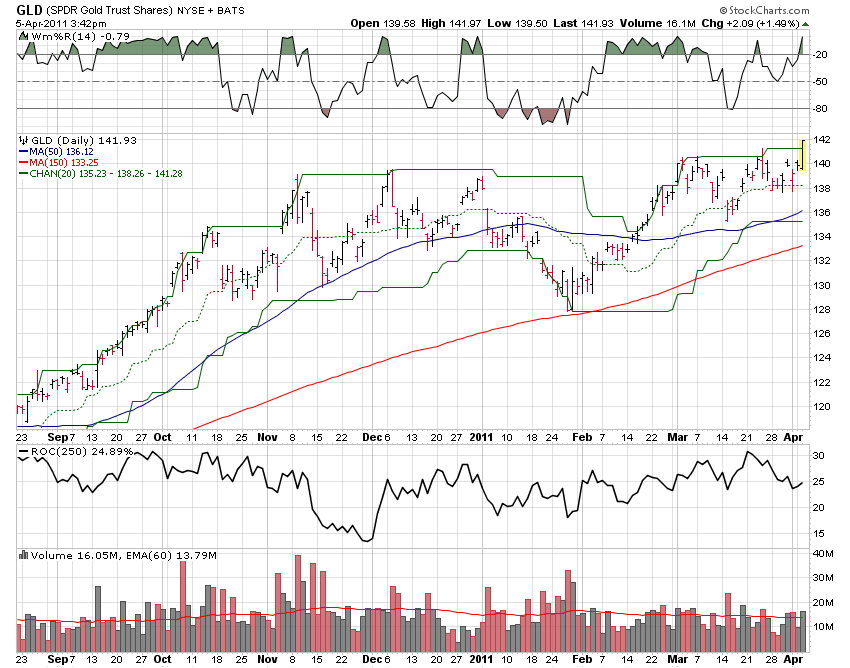Click the Wm%R(14) indicator icon
850x668 pixels.
23,36
